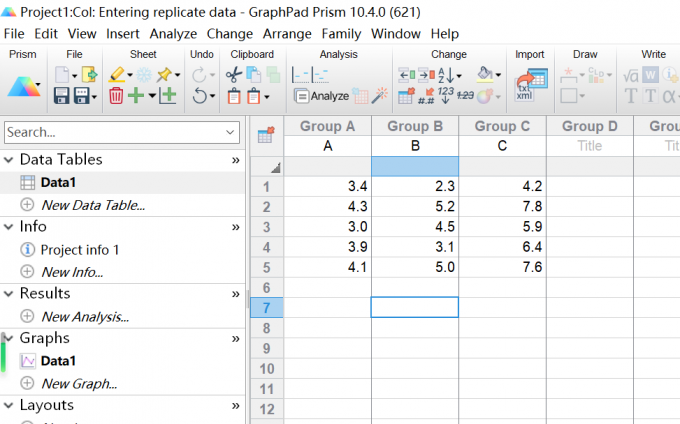Click the Undo arrow icon
Viewport: 680px width, 424px height.
tap(200, 96)
